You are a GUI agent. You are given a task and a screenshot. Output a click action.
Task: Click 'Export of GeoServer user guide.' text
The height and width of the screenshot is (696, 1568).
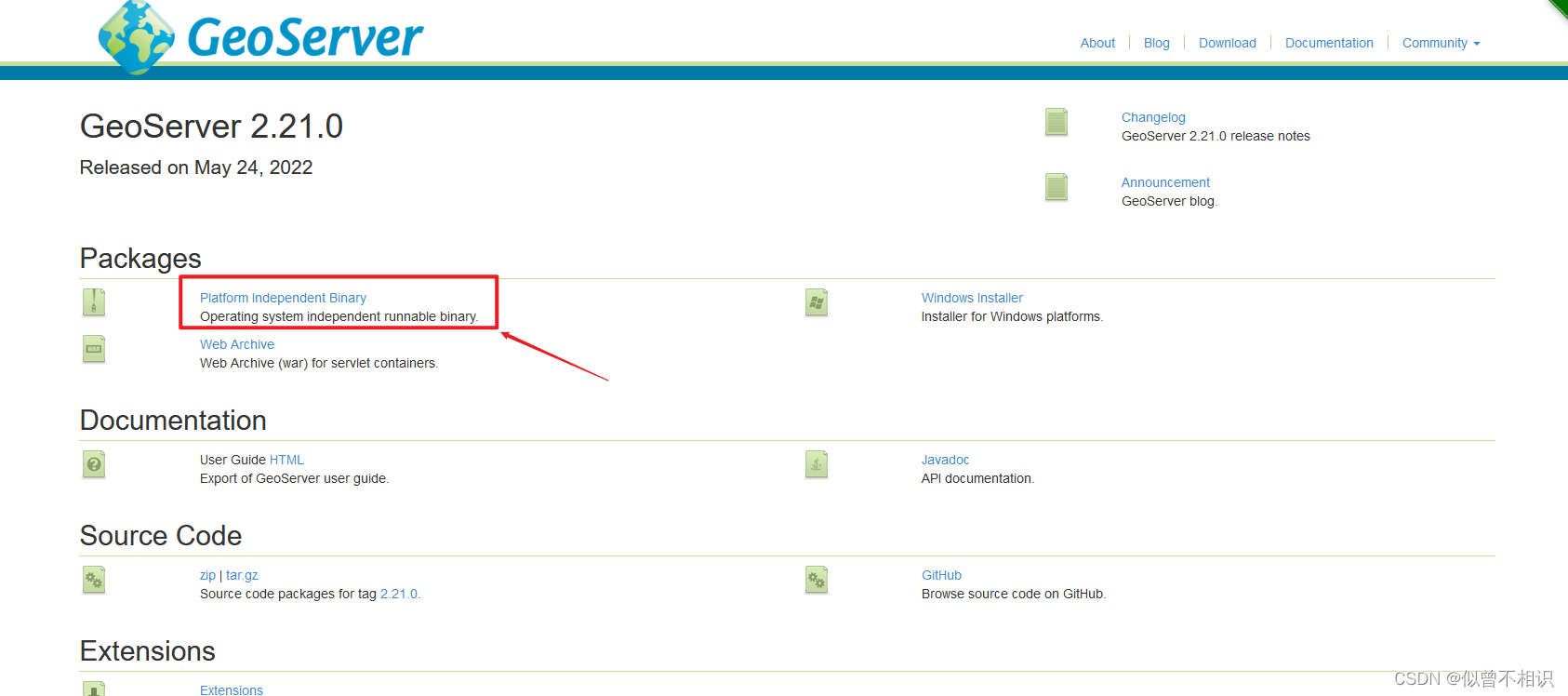tap(295, 478)
